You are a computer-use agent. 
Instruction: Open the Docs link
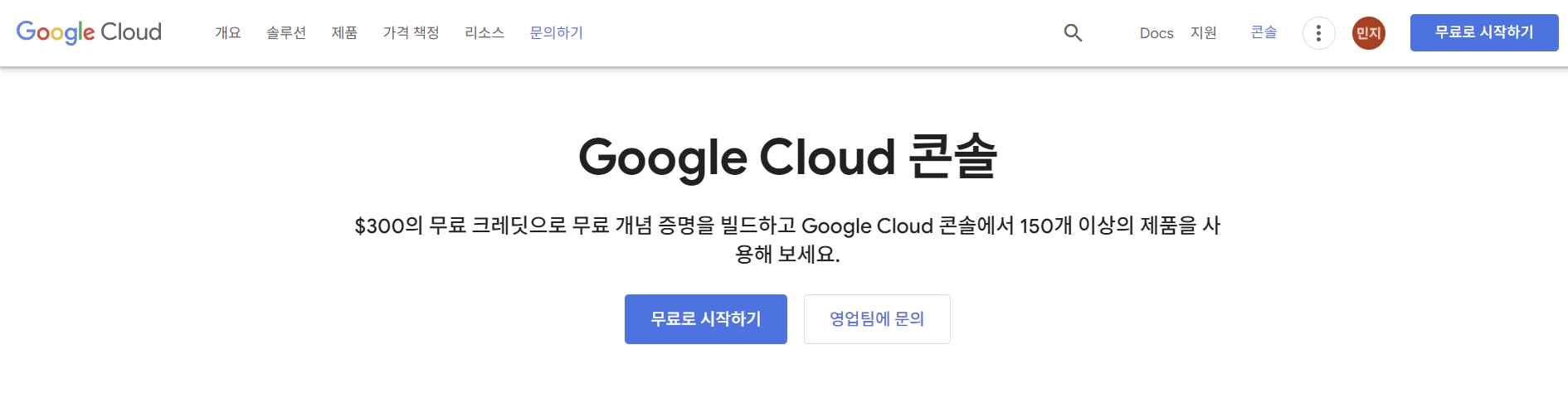pos(1157,33)
